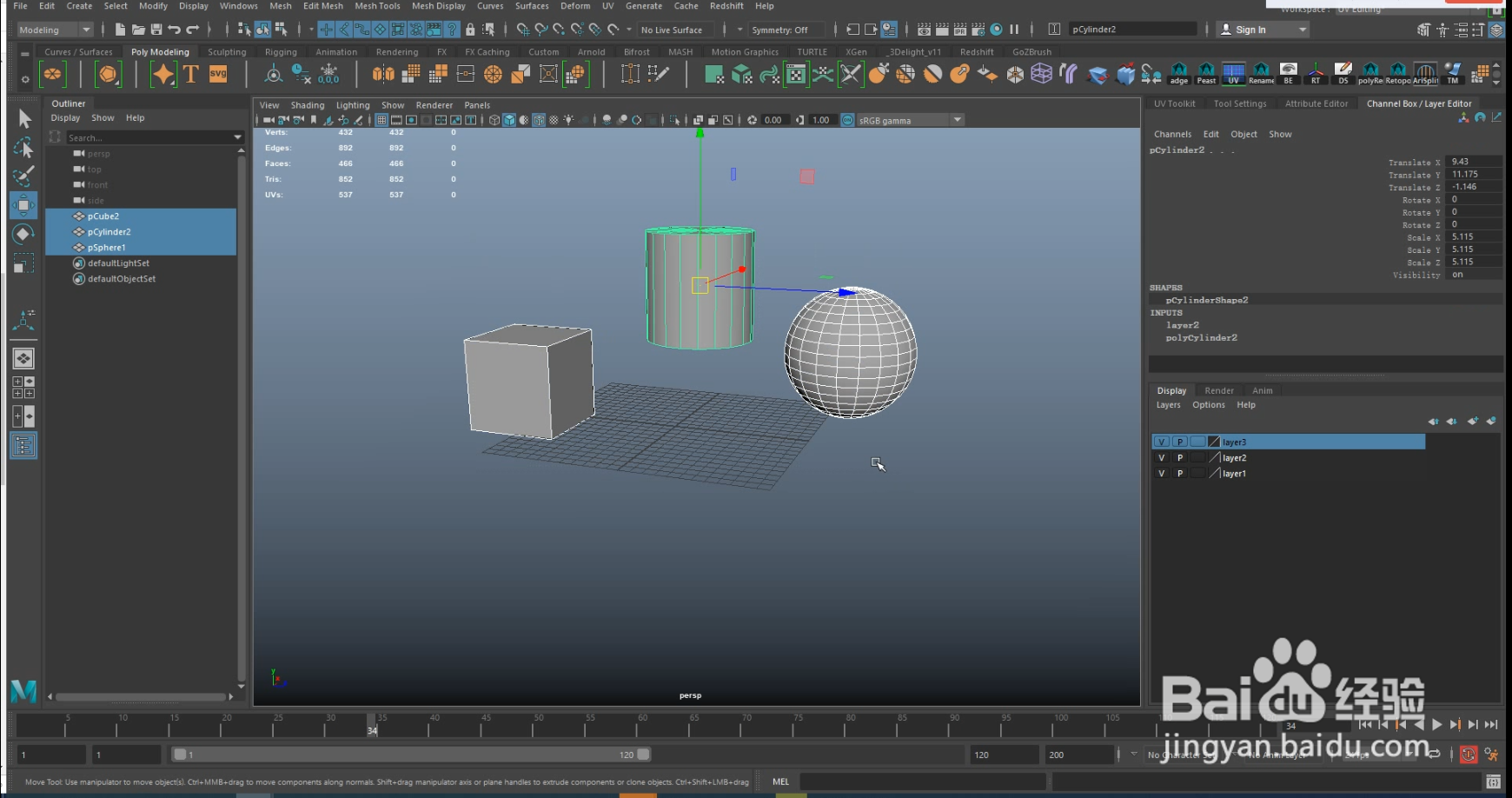Open shelf options gear menu
Screen dimensions: 1512x798
(x=25, y=79)
